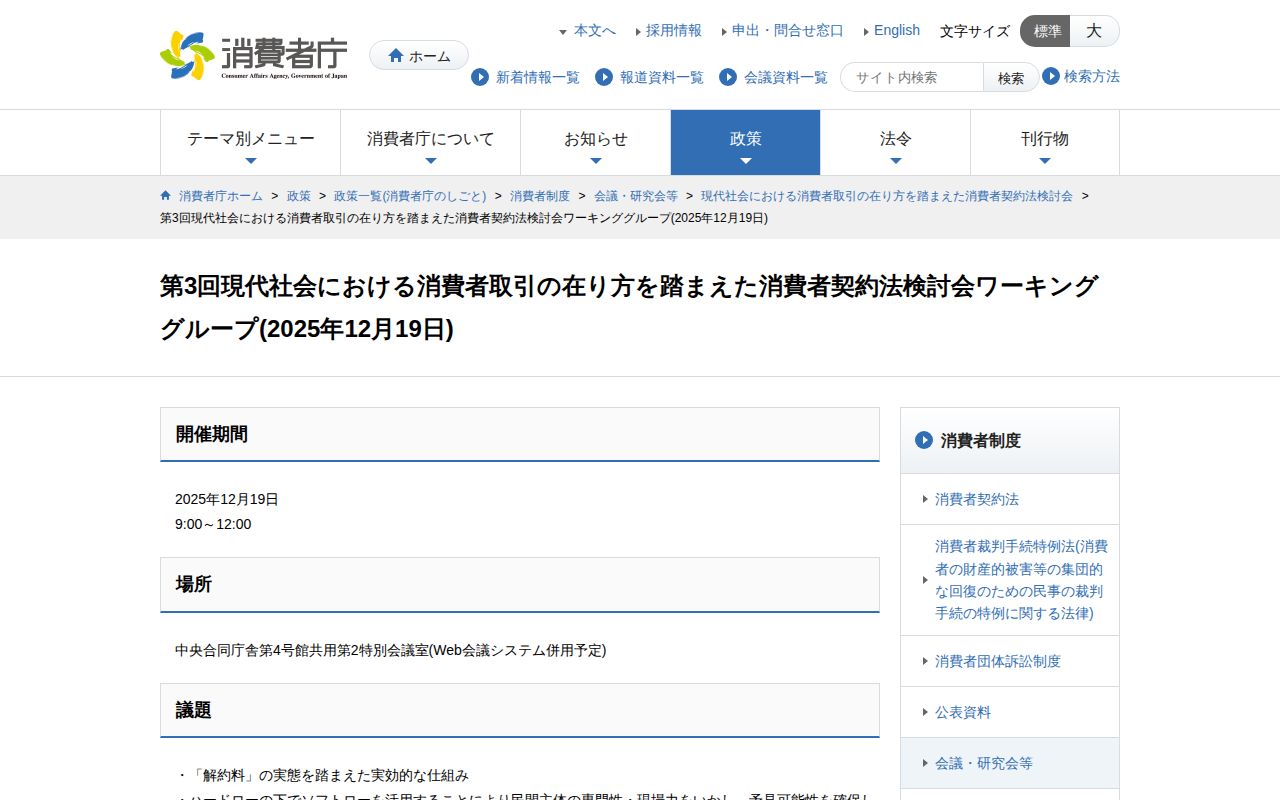Open the 刊行物 navigation menu
This screenshot has width=1280, height=800.
[1045, 143]
